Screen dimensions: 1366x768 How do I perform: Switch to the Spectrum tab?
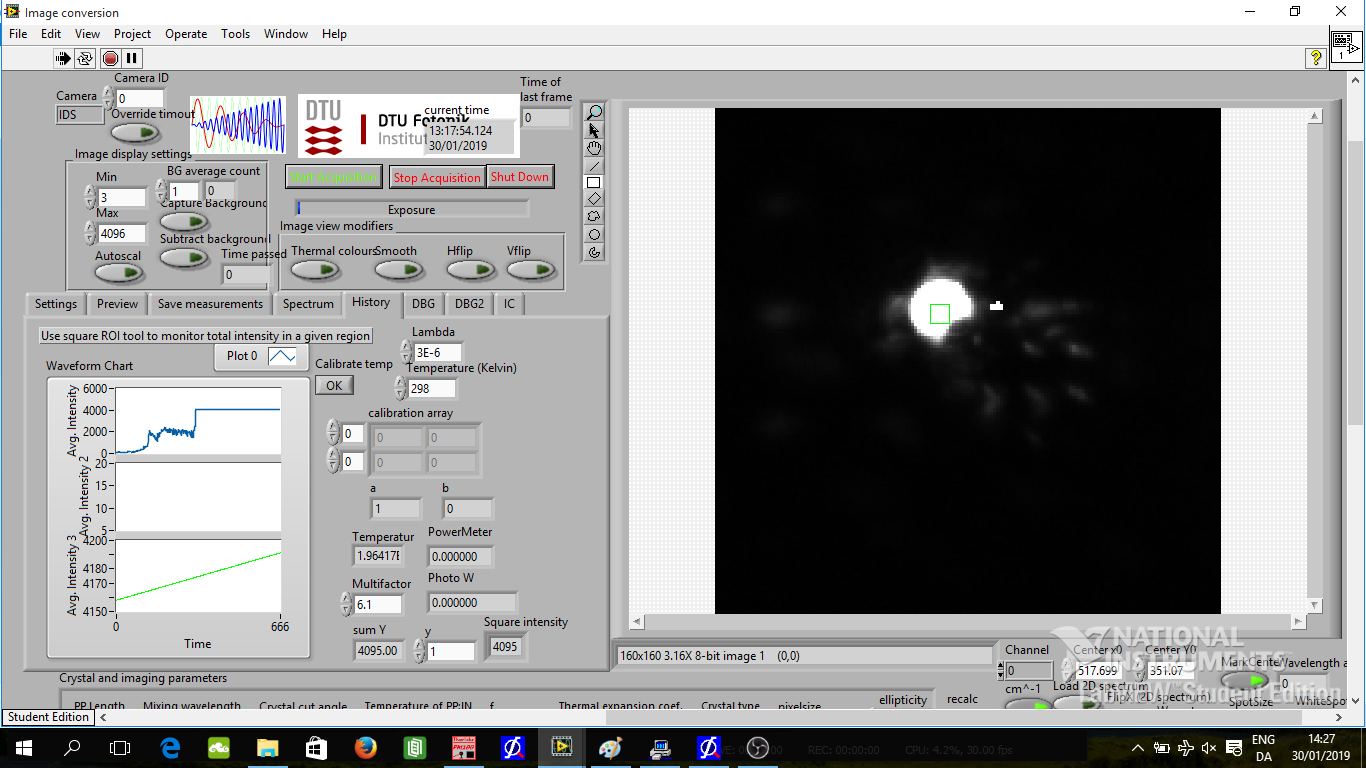[x=308, y=304]
